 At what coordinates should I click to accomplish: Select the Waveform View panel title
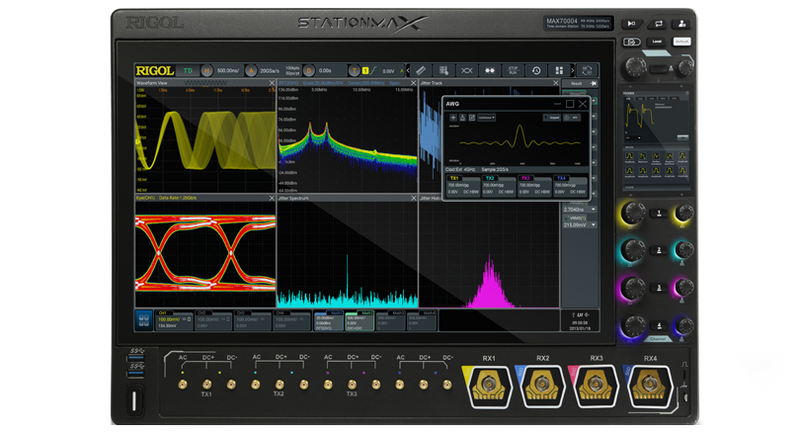[152, 83]
